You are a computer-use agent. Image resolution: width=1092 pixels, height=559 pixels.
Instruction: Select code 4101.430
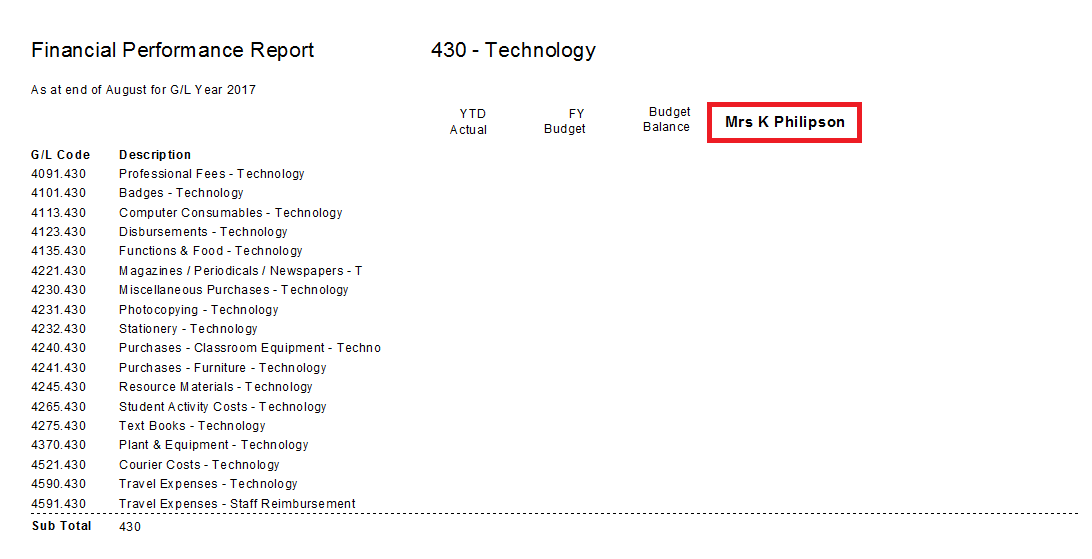point(58,193)
